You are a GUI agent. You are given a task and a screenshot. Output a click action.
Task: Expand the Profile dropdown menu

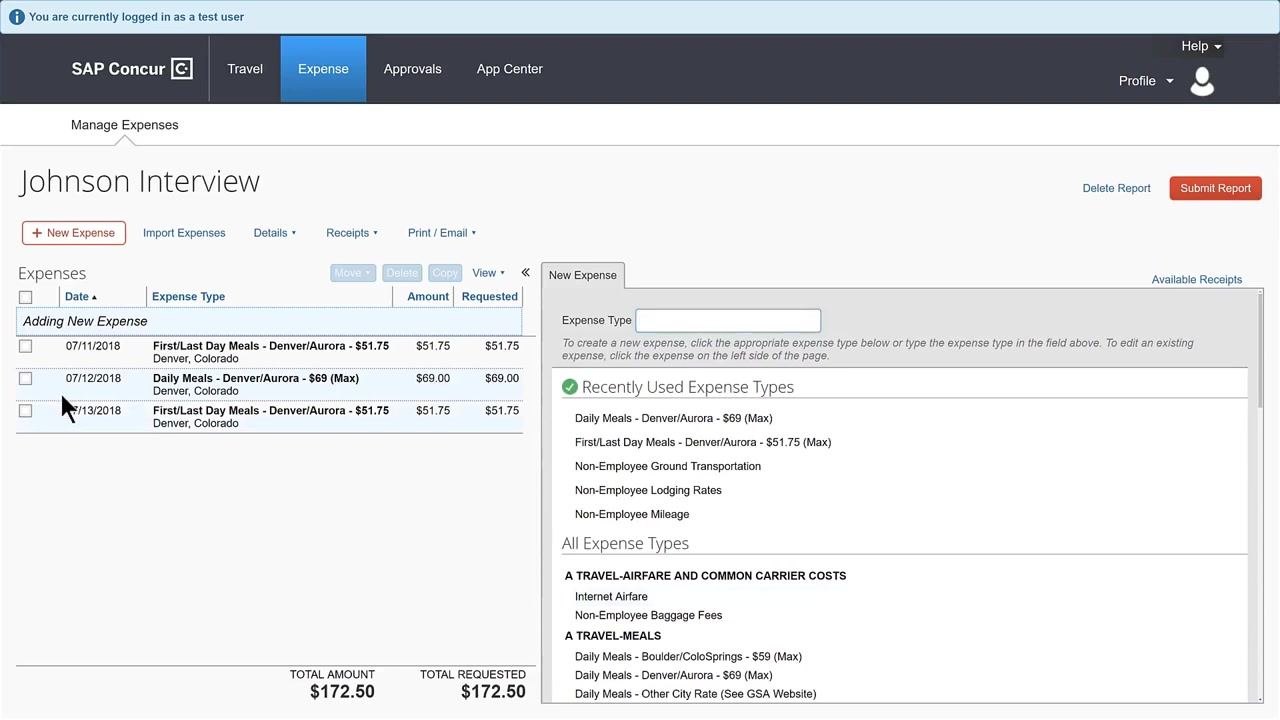point(1146,81)
